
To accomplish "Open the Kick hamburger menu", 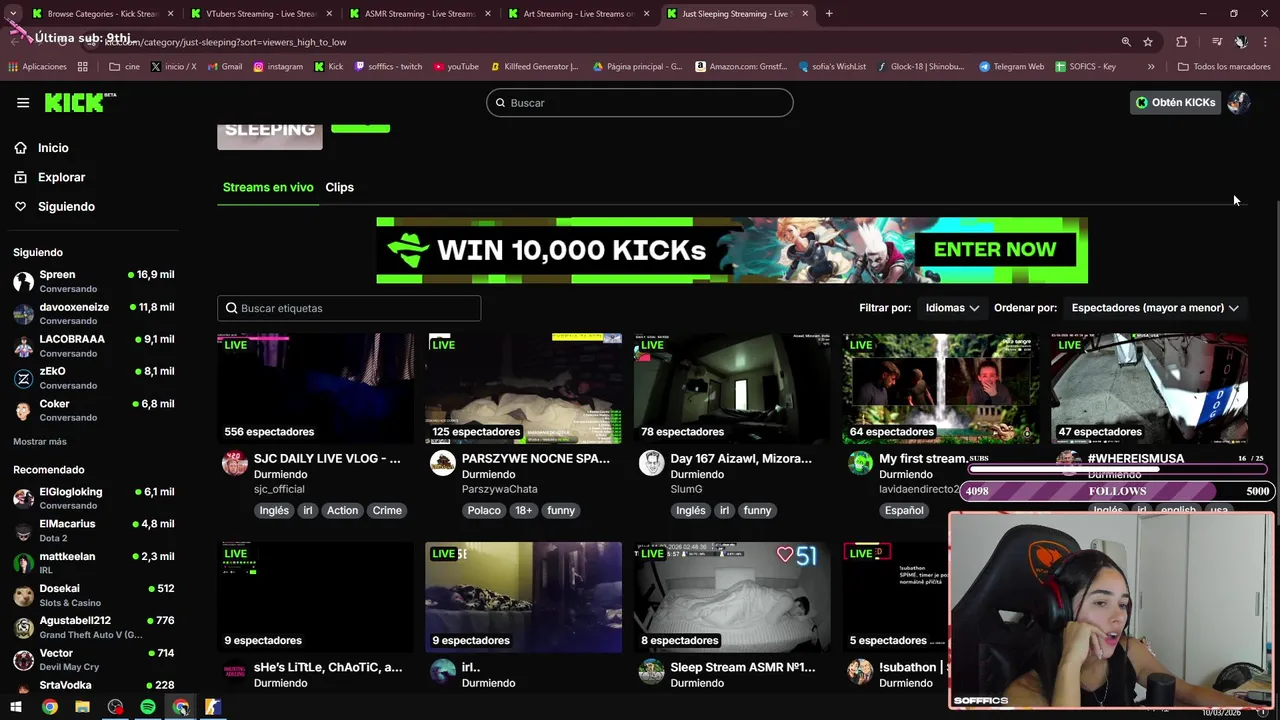I will 23,102.
